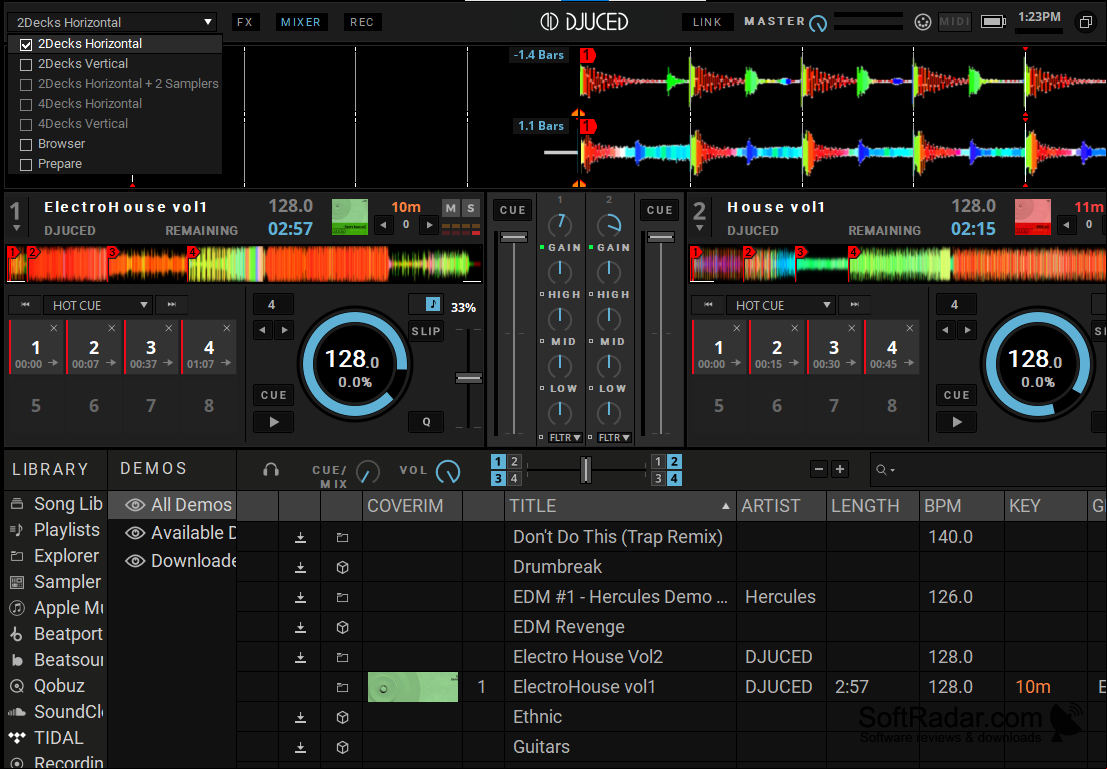Click the LINK button

tap(707, 22)
